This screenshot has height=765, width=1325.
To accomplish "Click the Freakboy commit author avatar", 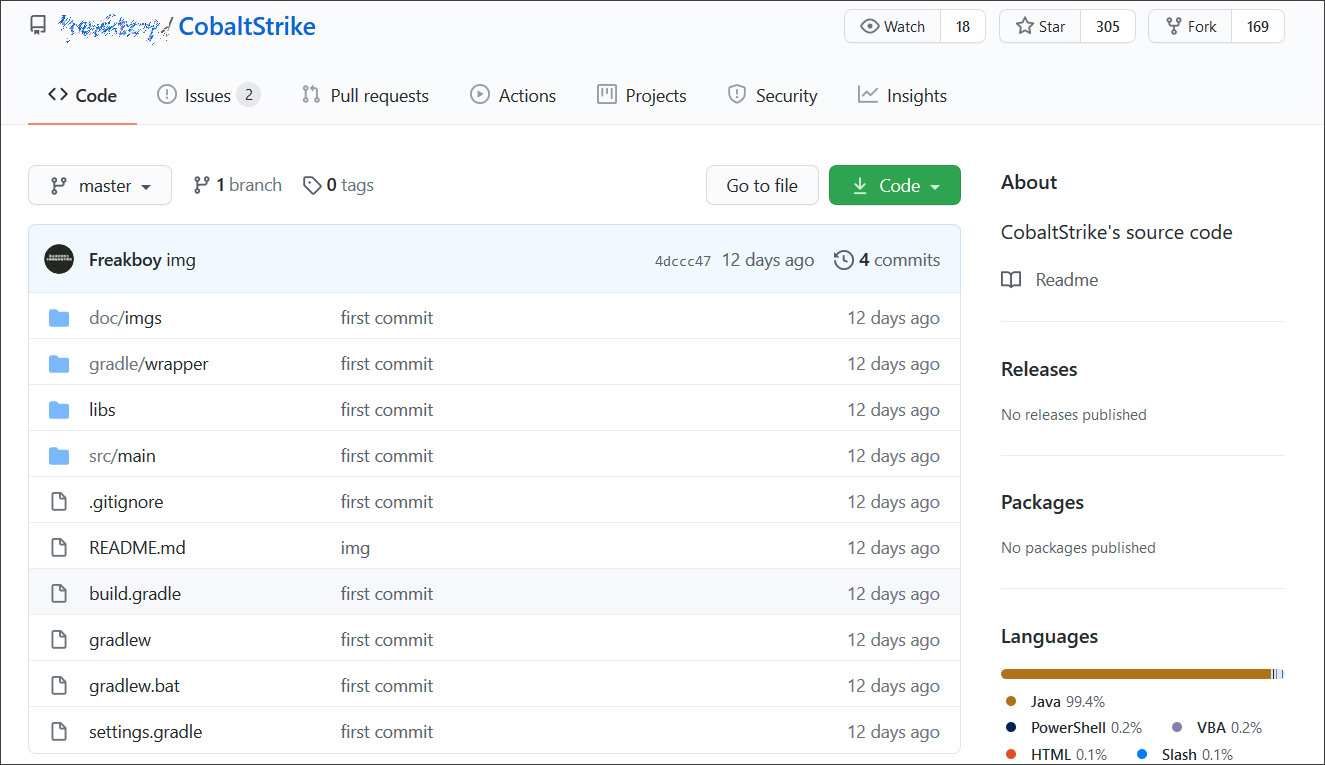I will pos(59,260).
